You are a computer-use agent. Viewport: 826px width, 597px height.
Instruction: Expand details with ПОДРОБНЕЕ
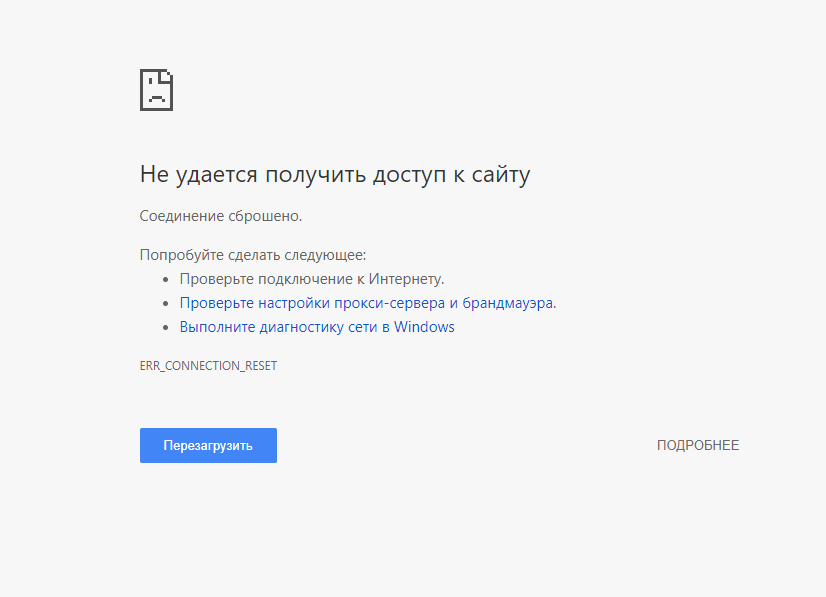(x=698, y=445)
